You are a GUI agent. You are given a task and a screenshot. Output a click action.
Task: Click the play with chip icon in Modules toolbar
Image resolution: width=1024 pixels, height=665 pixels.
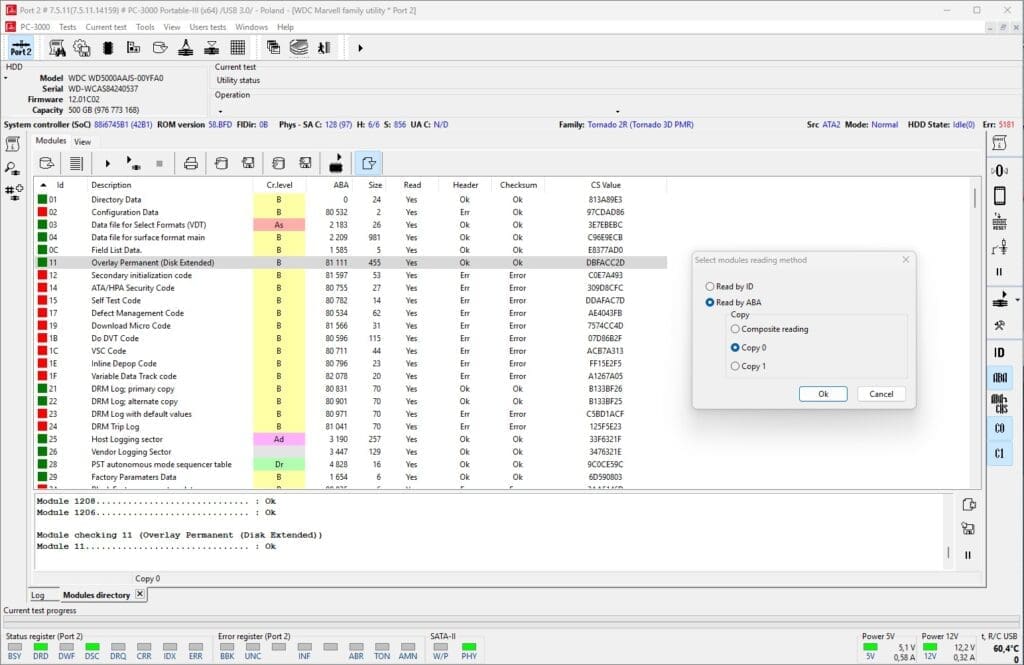[x=133, y=163]
